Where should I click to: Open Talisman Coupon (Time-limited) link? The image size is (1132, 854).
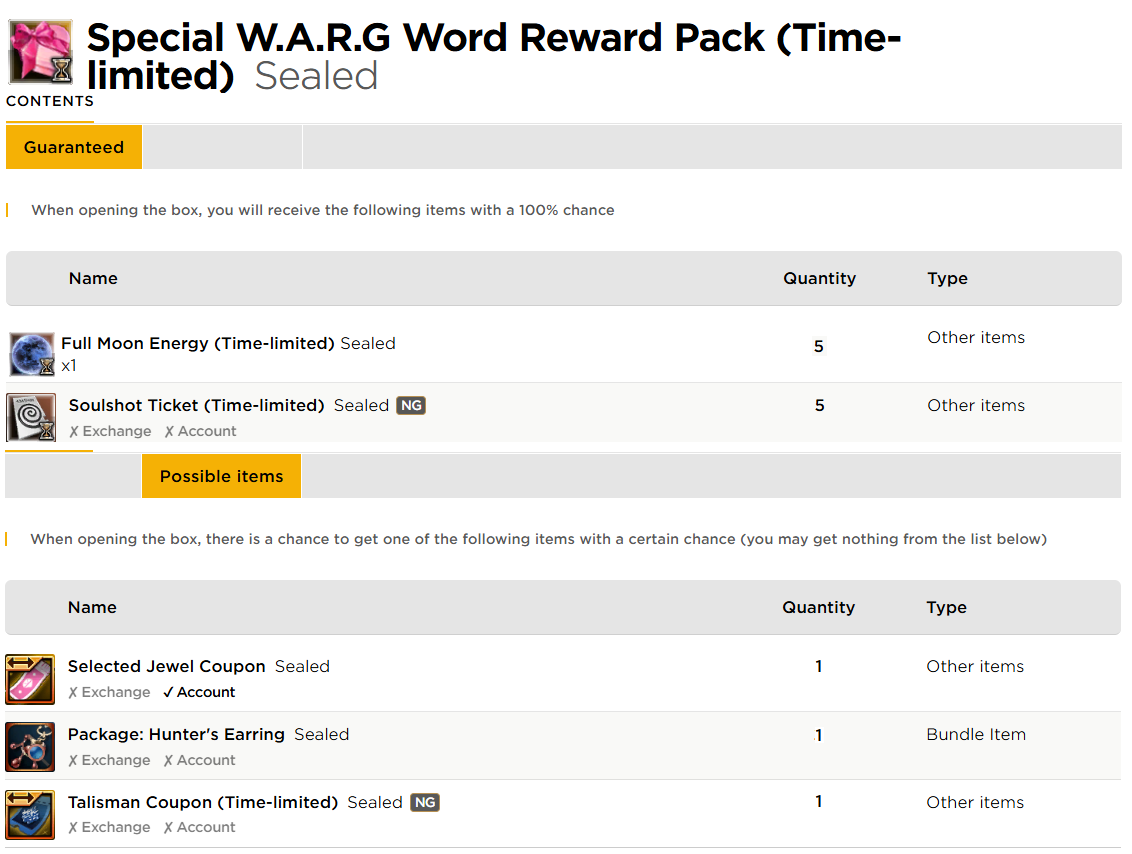point(203,802)
